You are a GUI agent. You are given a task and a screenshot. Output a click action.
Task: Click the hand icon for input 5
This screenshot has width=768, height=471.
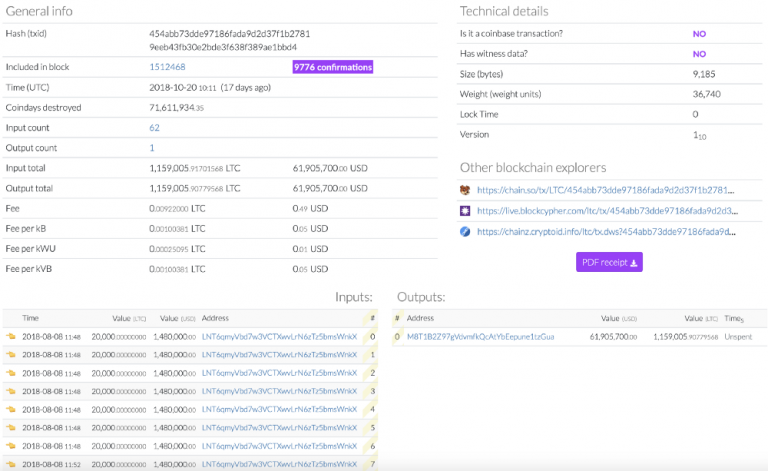pos(11,427)
